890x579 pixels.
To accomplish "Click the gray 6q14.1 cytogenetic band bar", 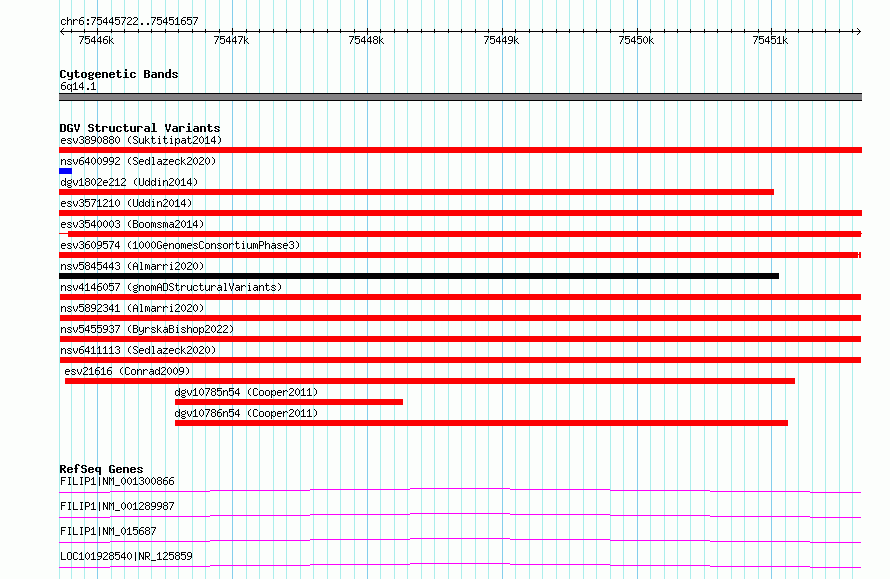I will tap(460, 97).
